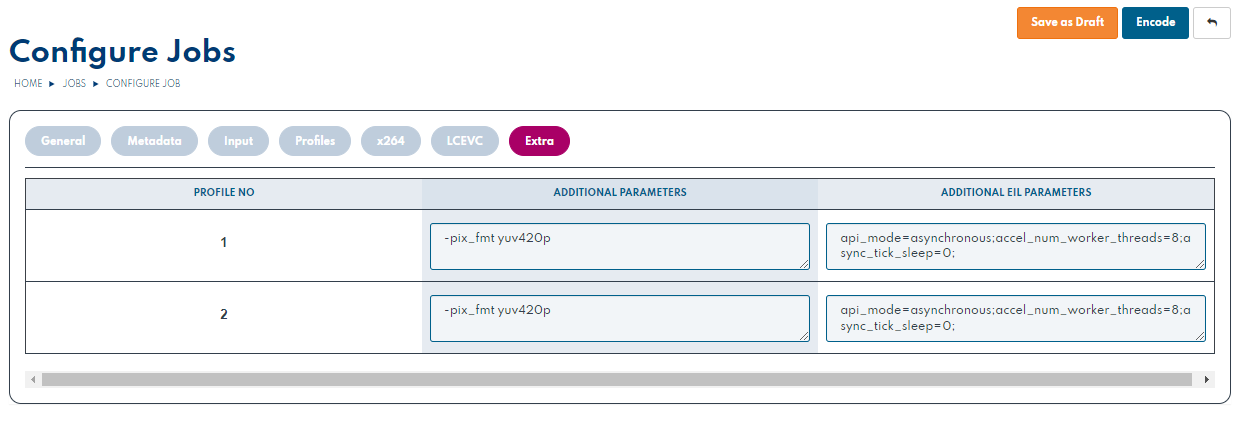The width and height of the screenshot is (1245, 435).
Task: Follow the HOME breadcrumb link
Action: [28, 84]
